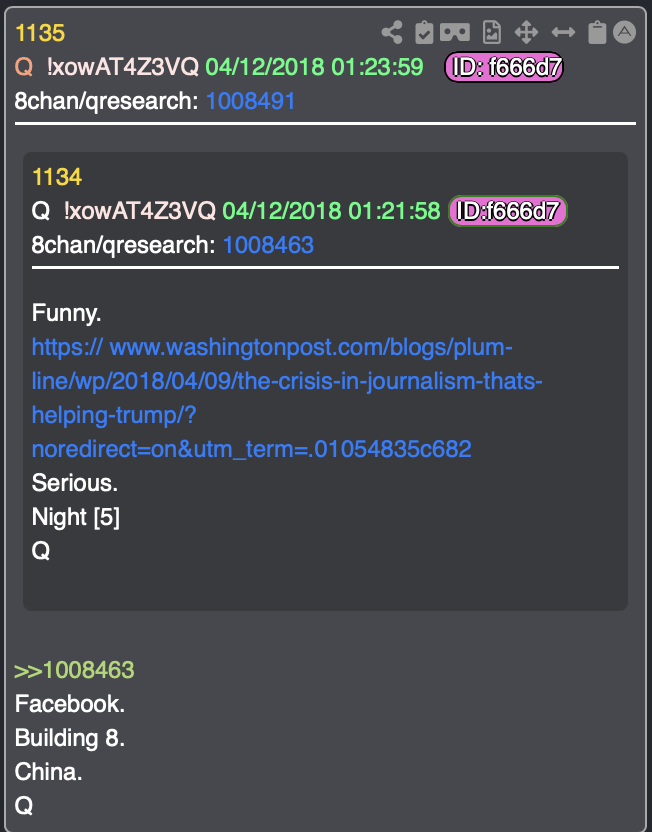
Task: Click the VR goggles icon
Action: point(455,32)
